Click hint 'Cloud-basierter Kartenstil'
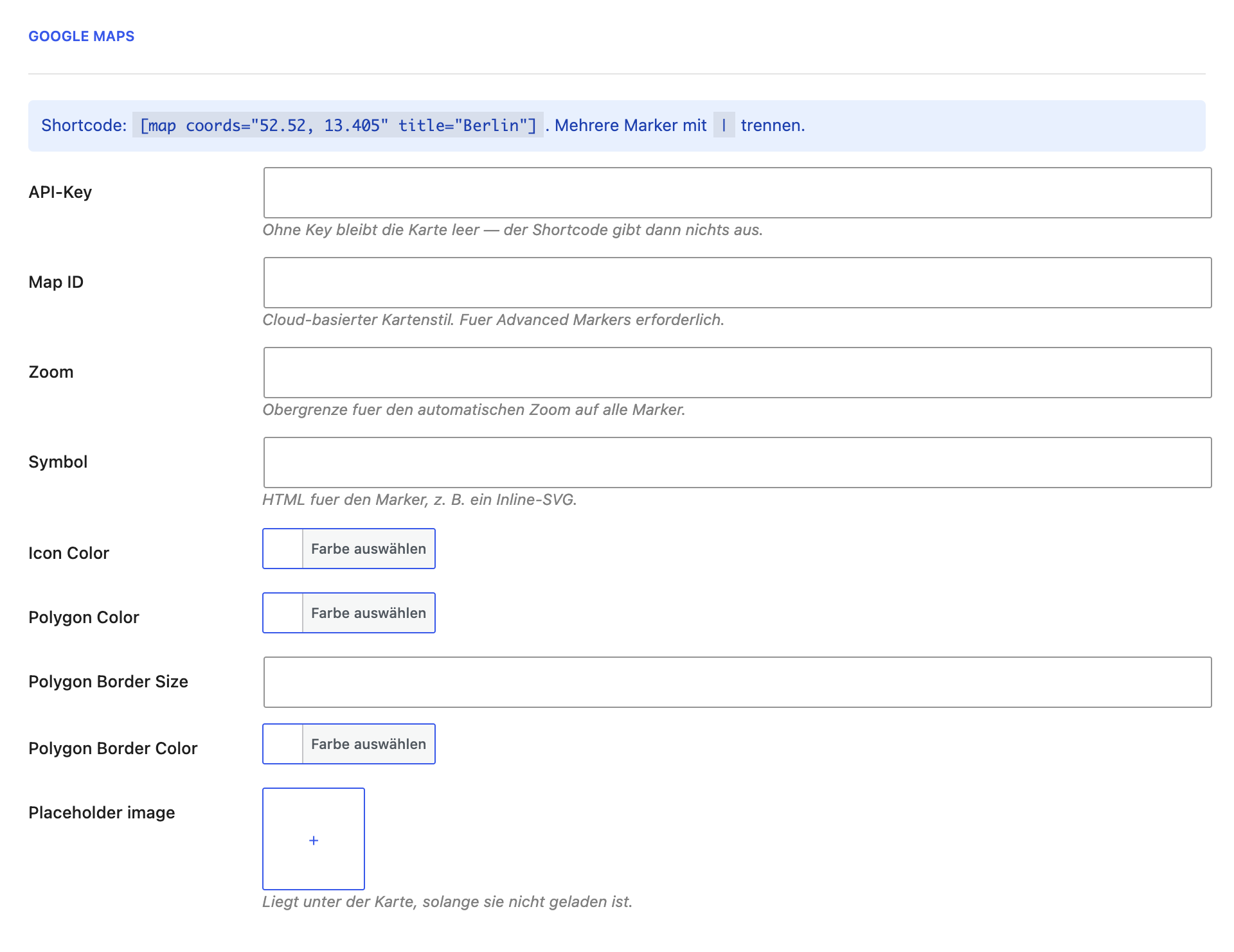 point(493,320)
